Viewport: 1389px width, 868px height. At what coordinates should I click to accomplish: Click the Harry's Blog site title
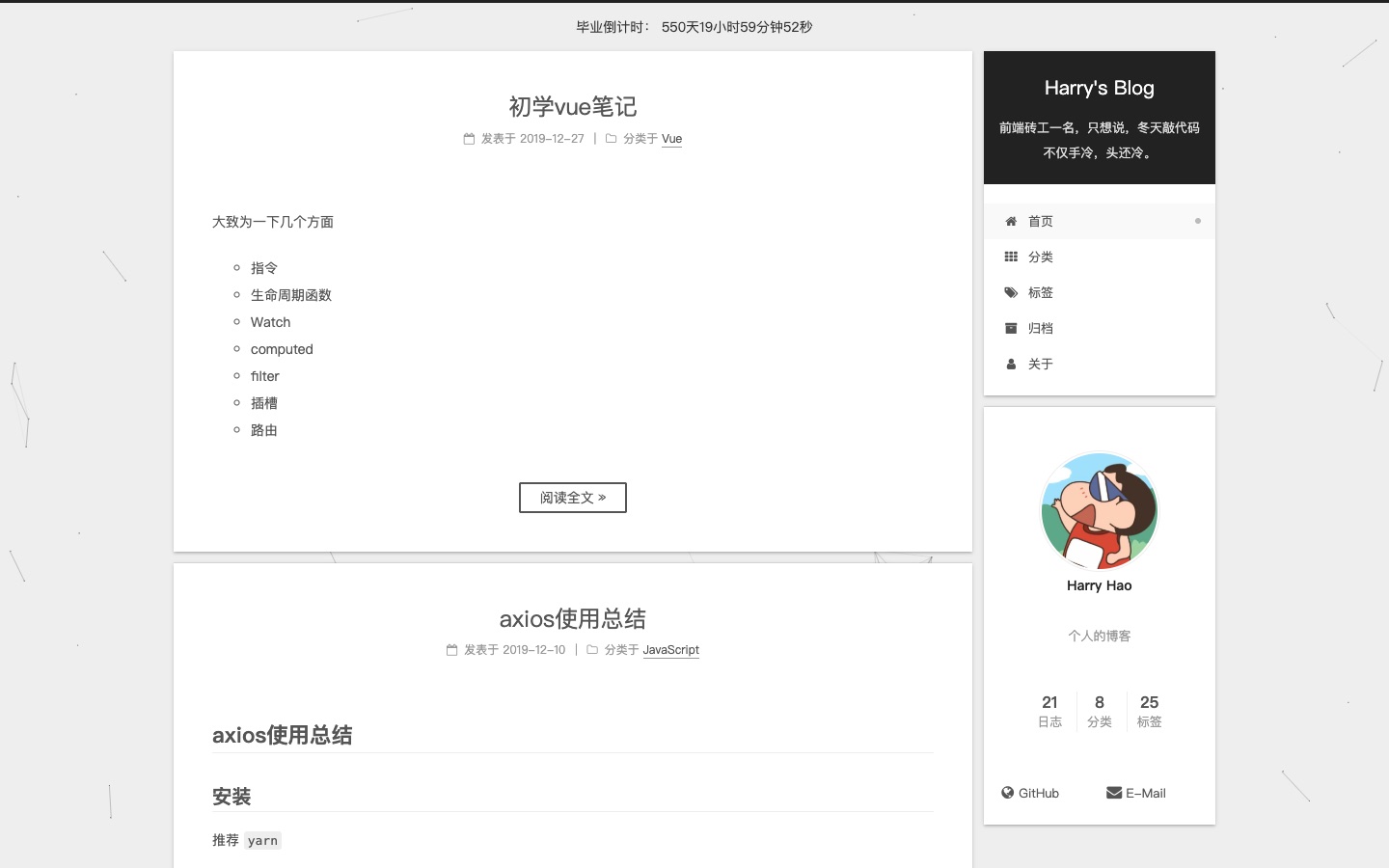point(1100,88)
